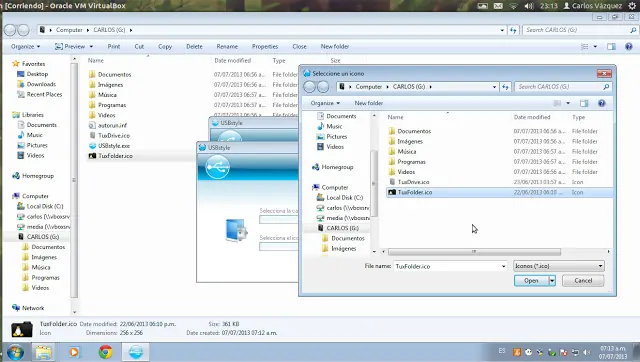Open the split arrow next to Open
This screenshot has width=640, height=362.
coord(552,280)
